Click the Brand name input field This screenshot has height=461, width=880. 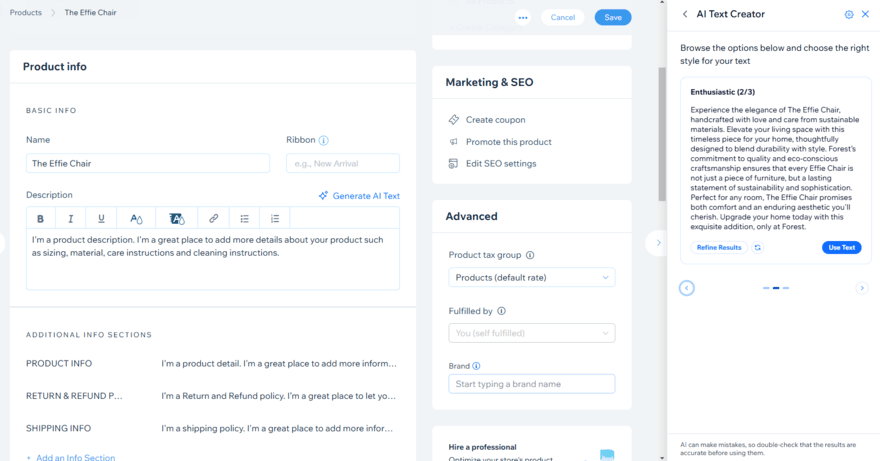click(x=531, y=384)
